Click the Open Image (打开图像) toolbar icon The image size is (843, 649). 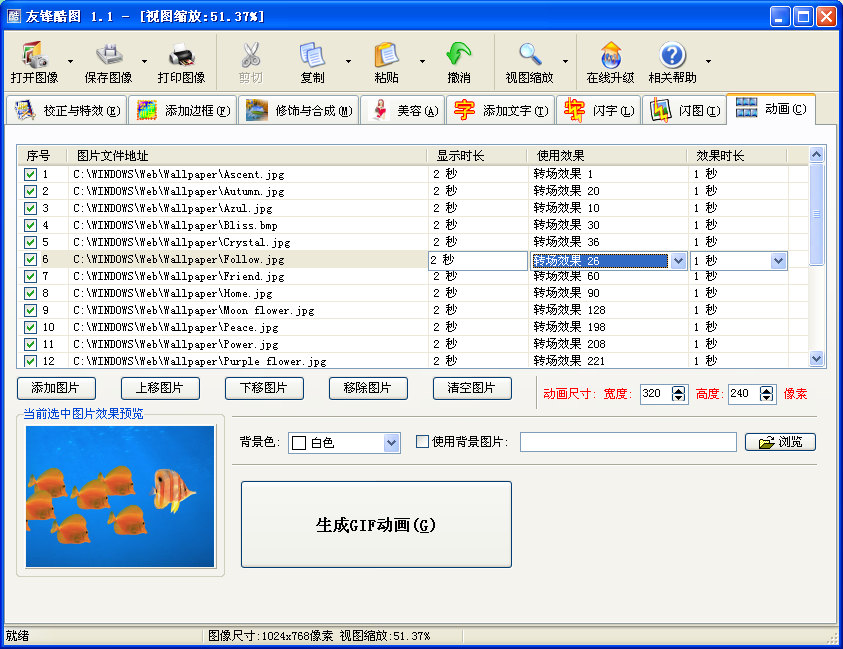34,56
